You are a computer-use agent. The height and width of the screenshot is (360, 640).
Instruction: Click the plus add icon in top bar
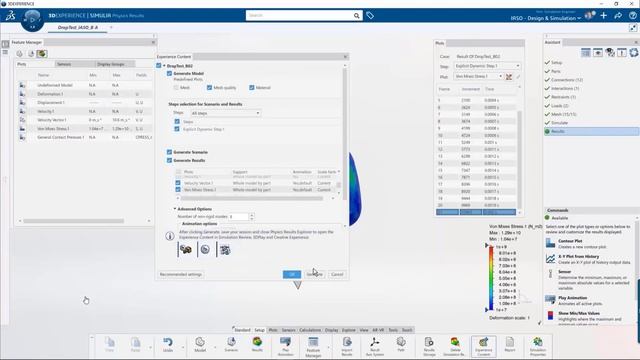pos(604,16)
